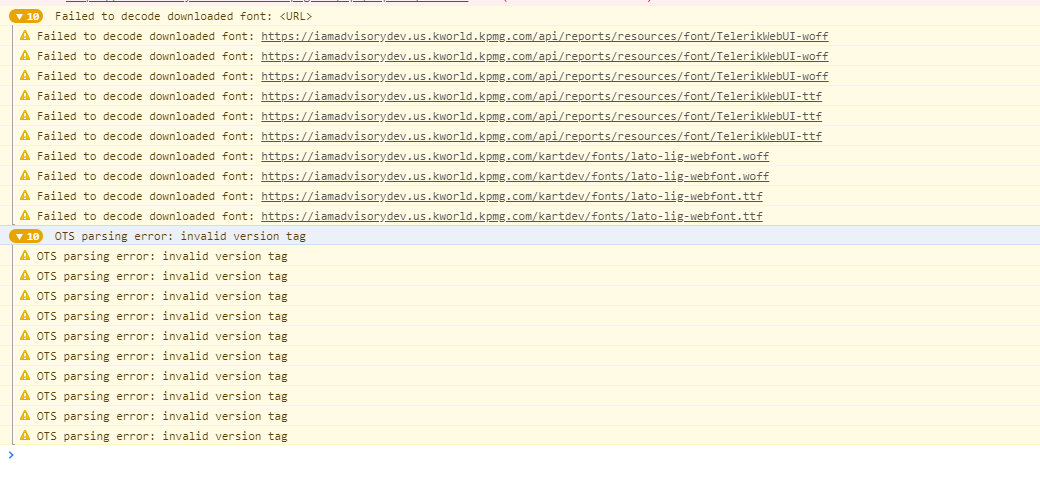Open the first lato-lig-webfont.ttf link
The height and width of the screenshot is (480, 1040).
(x=511, y=196)
